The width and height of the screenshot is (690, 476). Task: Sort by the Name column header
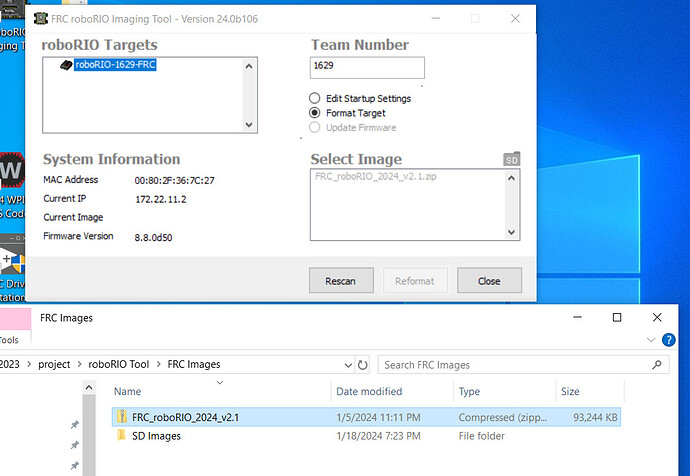(x=128, y=391)
